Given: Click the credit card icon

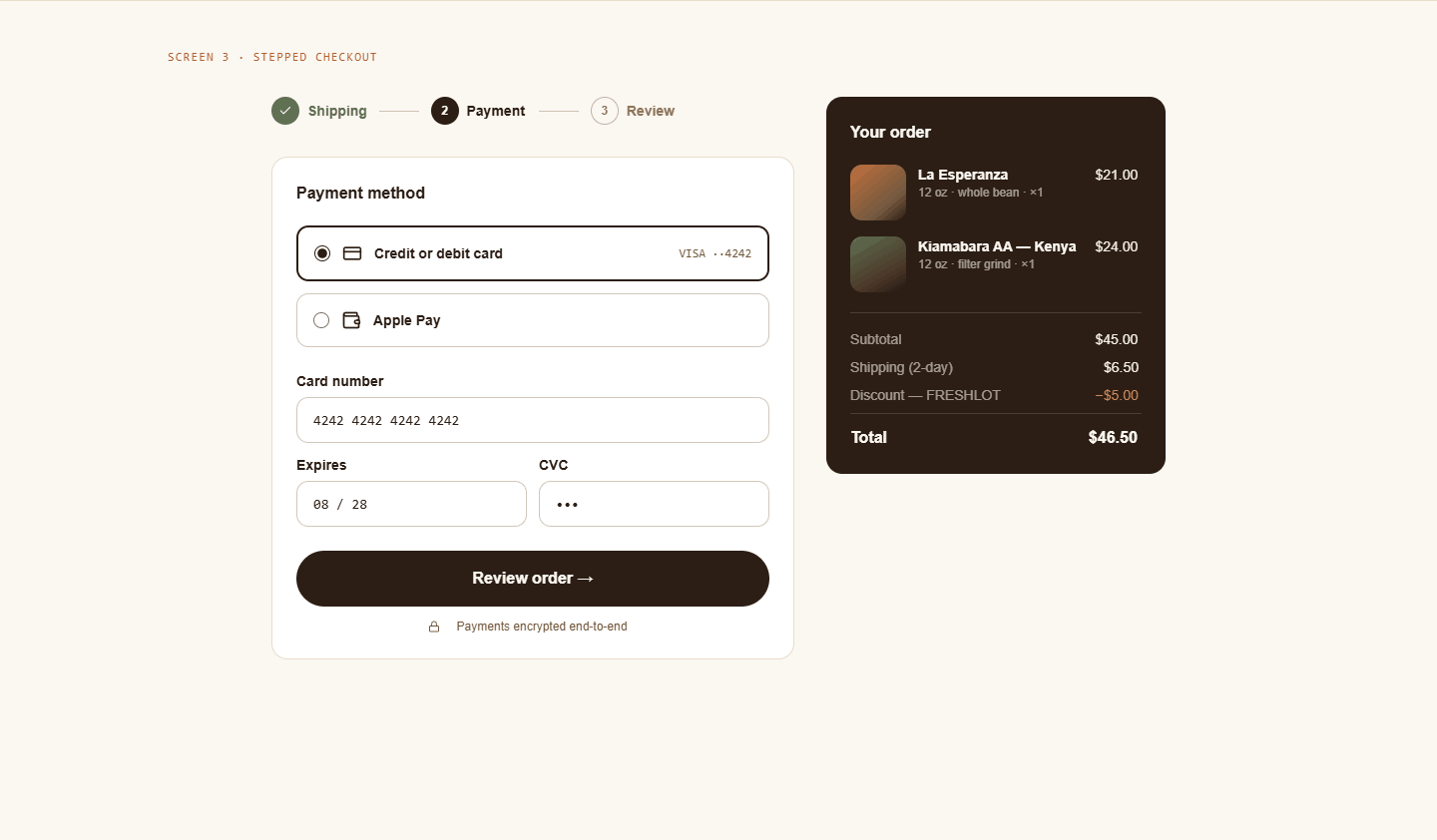Looking at the screenshot, I should [352, 253].
